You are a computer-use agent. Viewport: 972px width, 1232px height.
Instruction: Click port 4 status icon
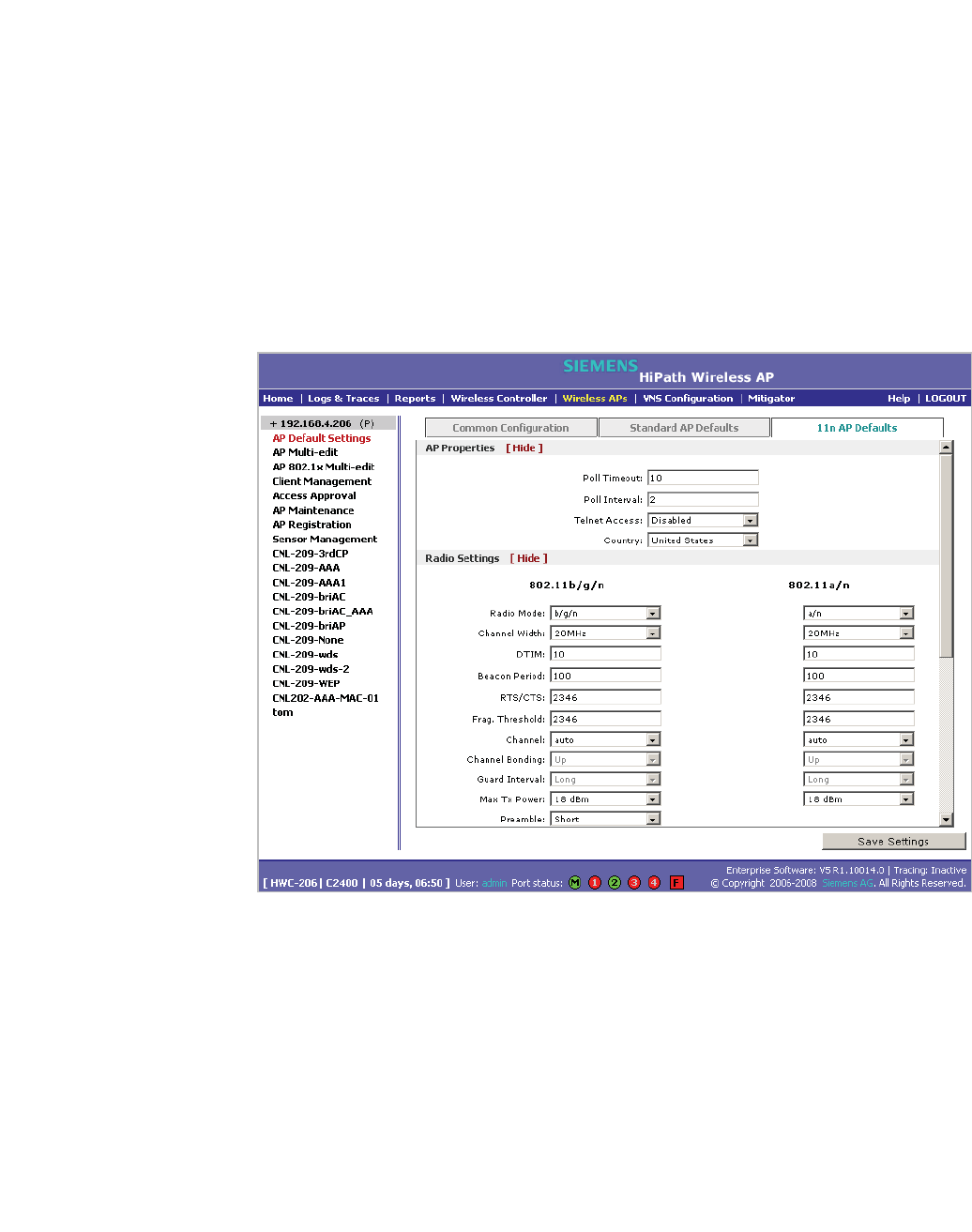(654, 883)
